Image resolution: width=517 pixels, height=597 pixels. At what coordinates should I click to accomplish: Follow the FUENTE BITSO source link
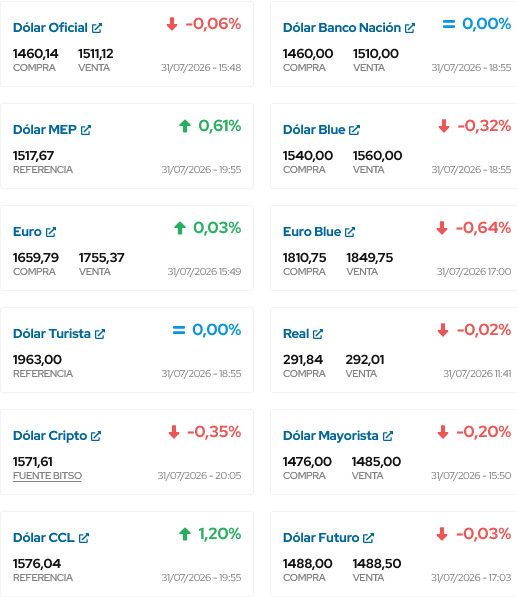tap(47, 476)
